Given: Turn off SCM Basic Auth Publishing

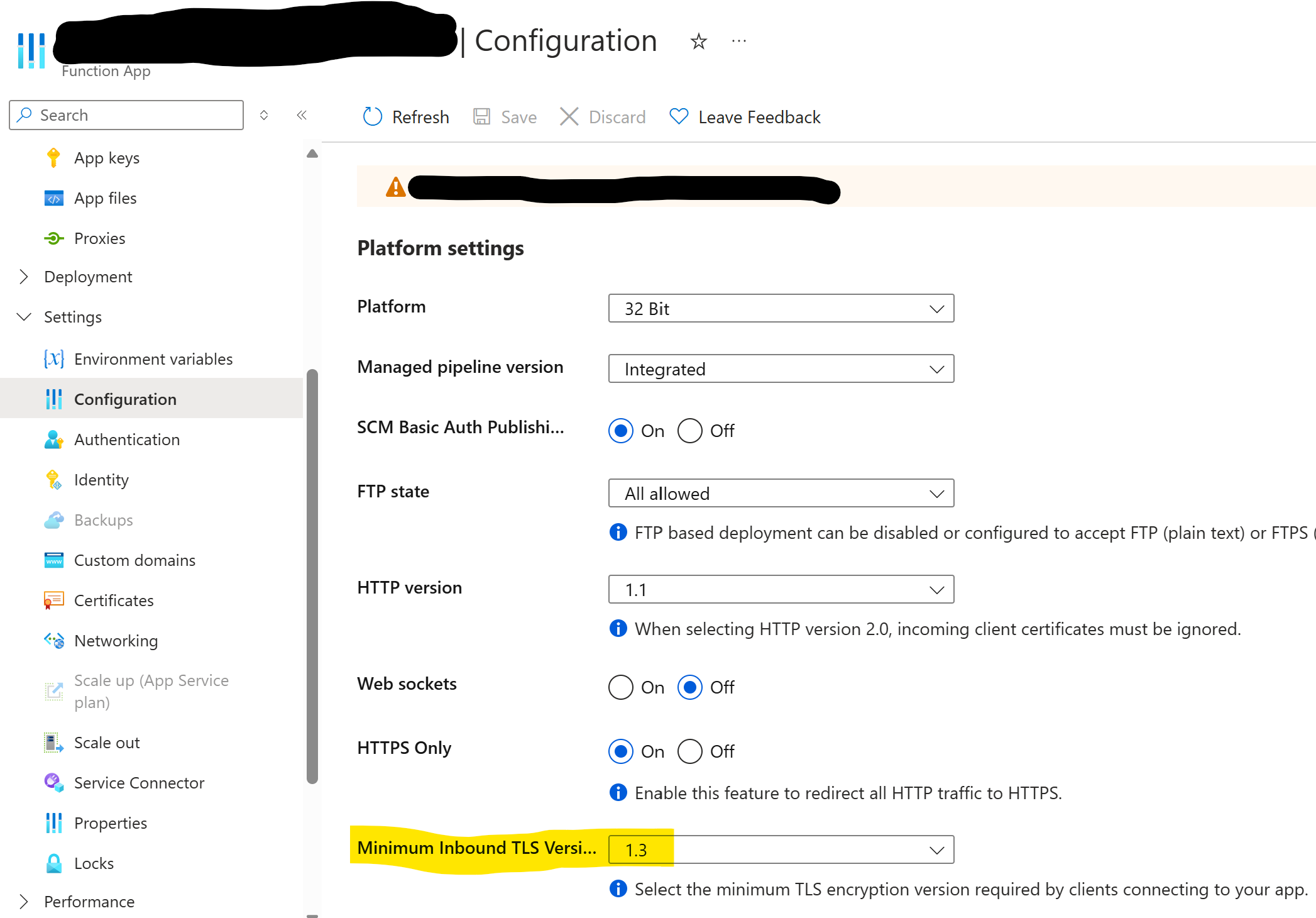Looking at the screenshot, I should coord(689,431).
